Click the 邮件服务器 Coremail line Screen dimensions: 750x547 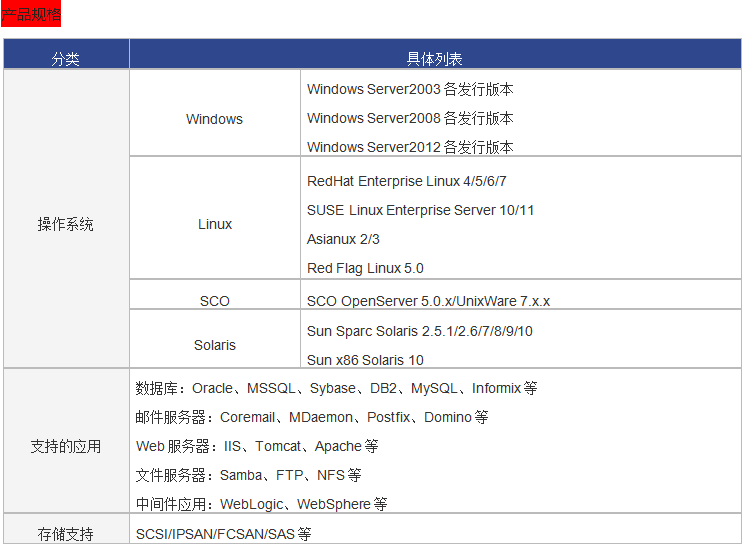coord(311,417)
